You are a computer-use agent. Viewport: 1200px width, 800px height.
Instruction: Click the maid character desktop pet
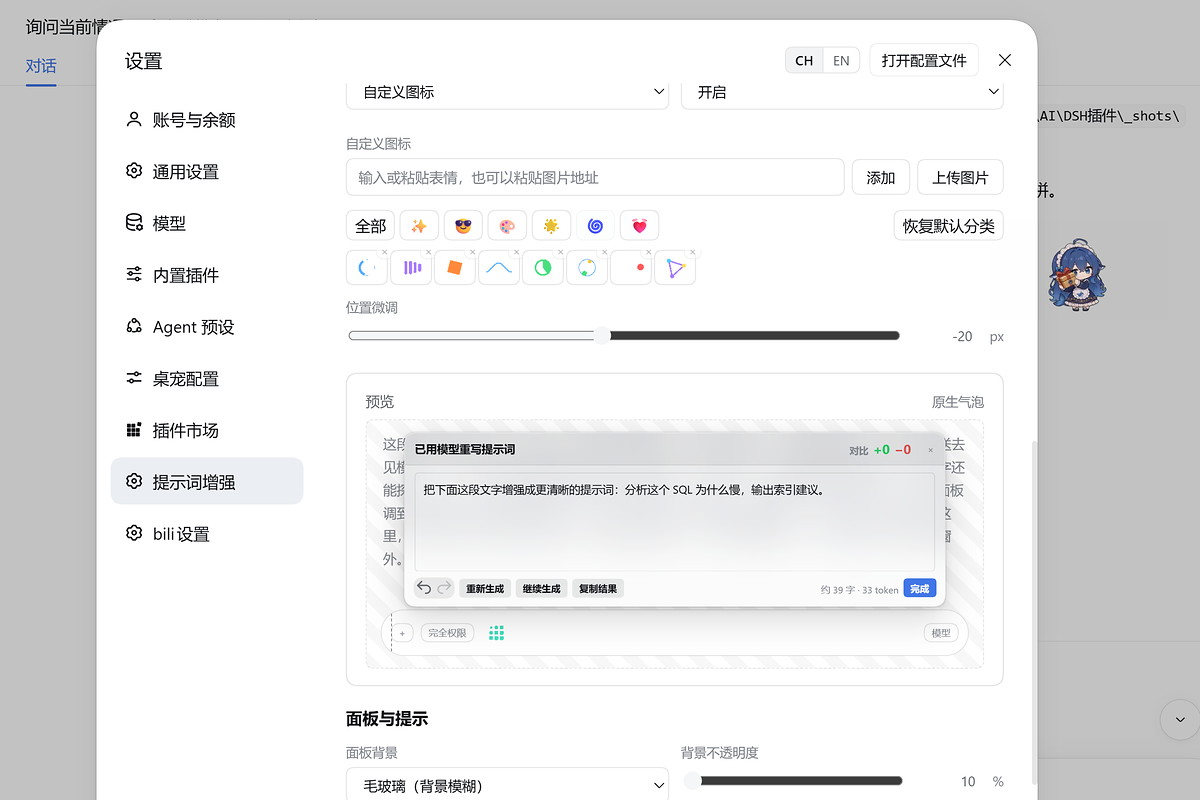[x=1078, y=275]
